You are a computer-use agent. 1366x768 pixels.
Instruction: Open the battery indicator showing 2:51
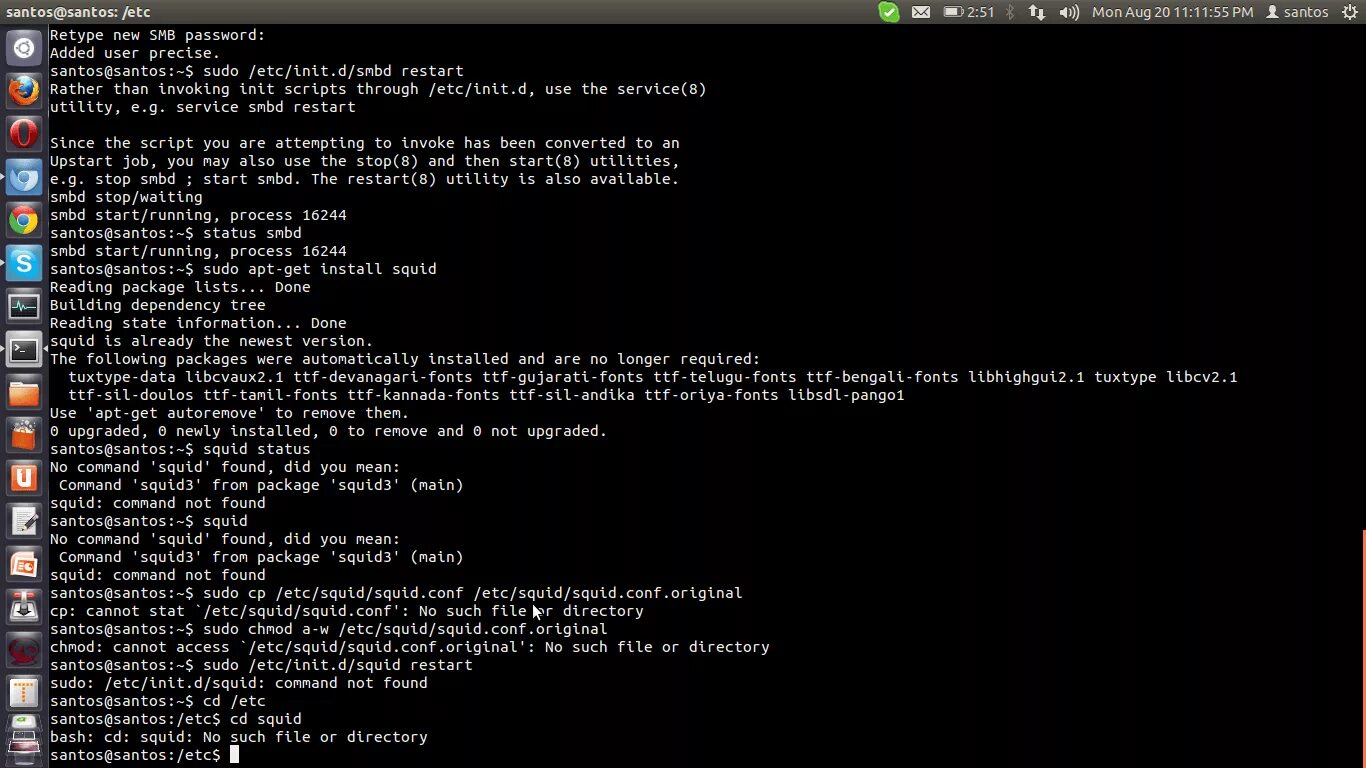[968, 12]
